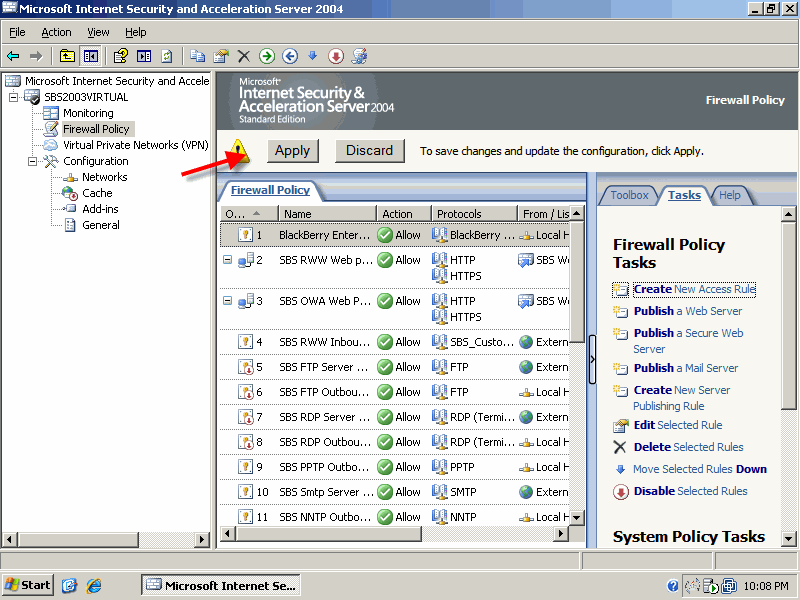Click Move Selected Rules Down link

click(699, 469)
